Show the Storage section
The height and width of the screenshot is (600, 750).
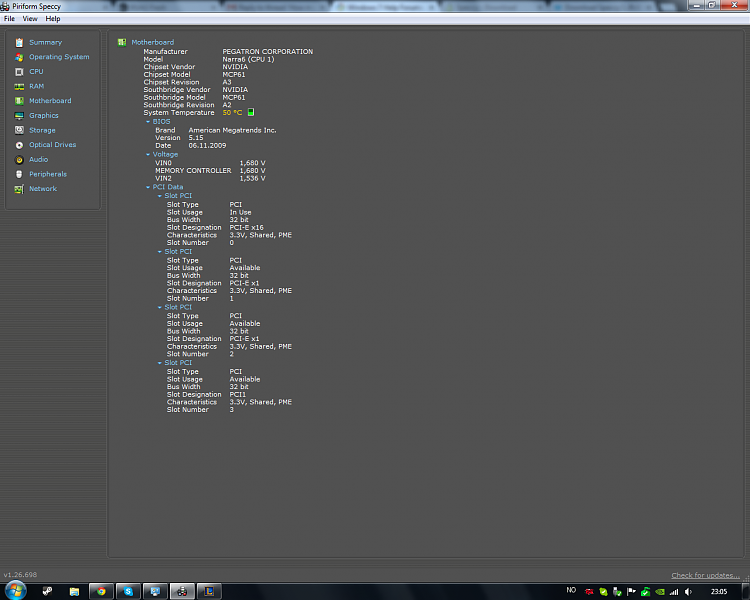point(42,130)
